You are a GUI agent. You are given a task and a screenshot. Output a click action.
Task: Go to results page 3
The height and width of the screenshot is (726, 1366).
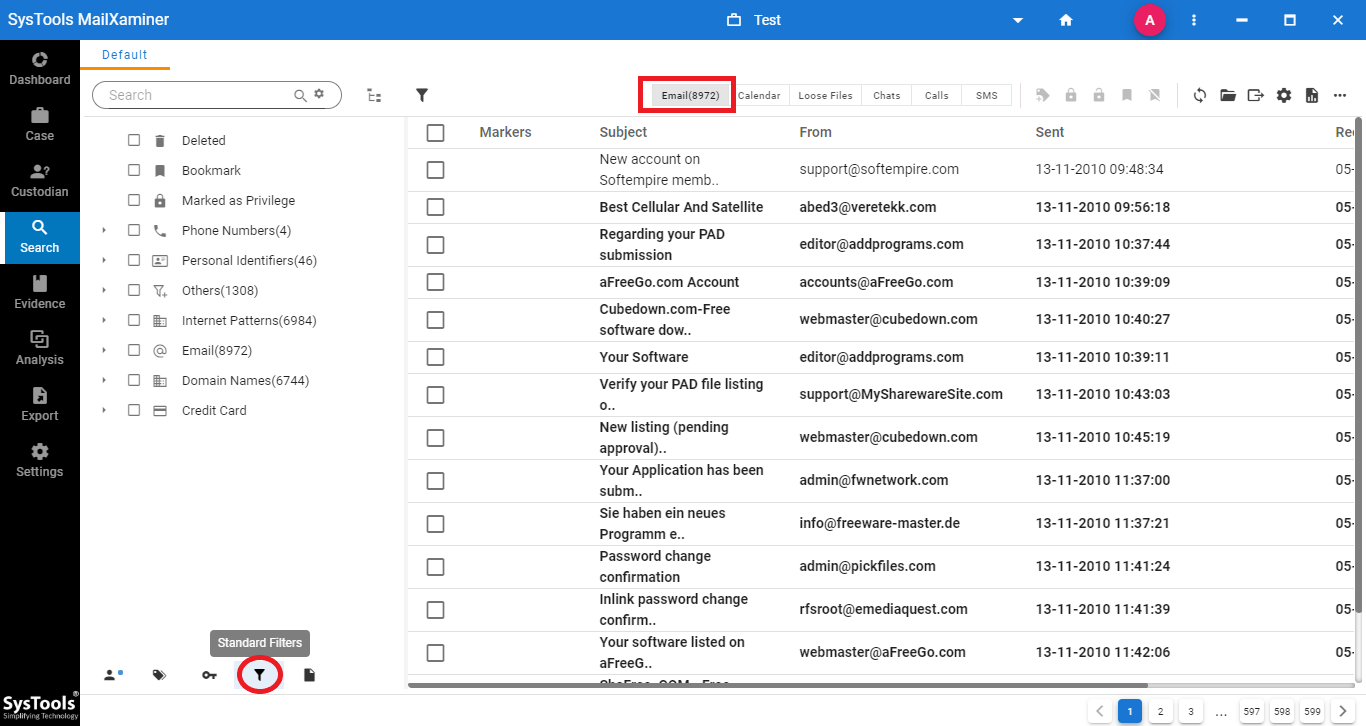1190,712
